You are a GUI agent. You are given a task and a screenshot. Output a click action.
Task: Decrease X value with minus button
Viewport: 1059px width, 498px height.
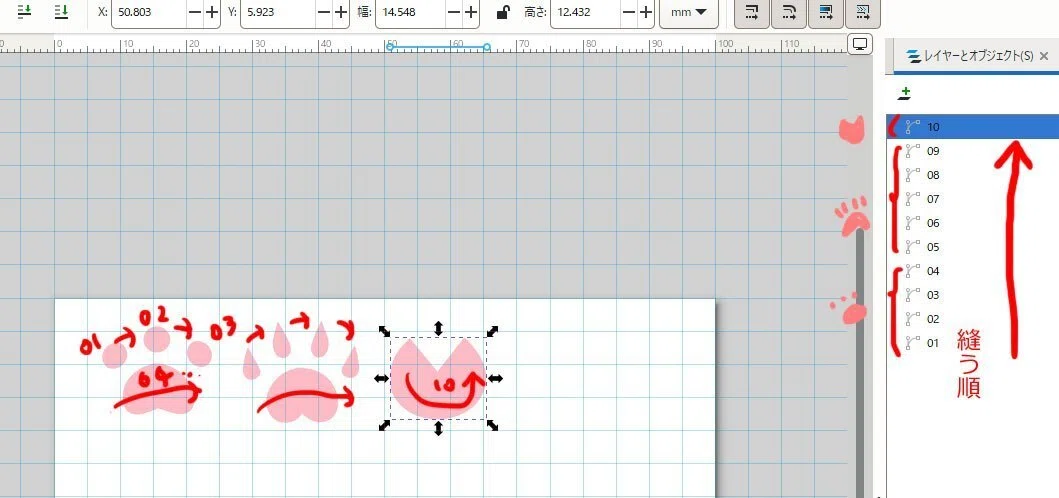(195, 12)
